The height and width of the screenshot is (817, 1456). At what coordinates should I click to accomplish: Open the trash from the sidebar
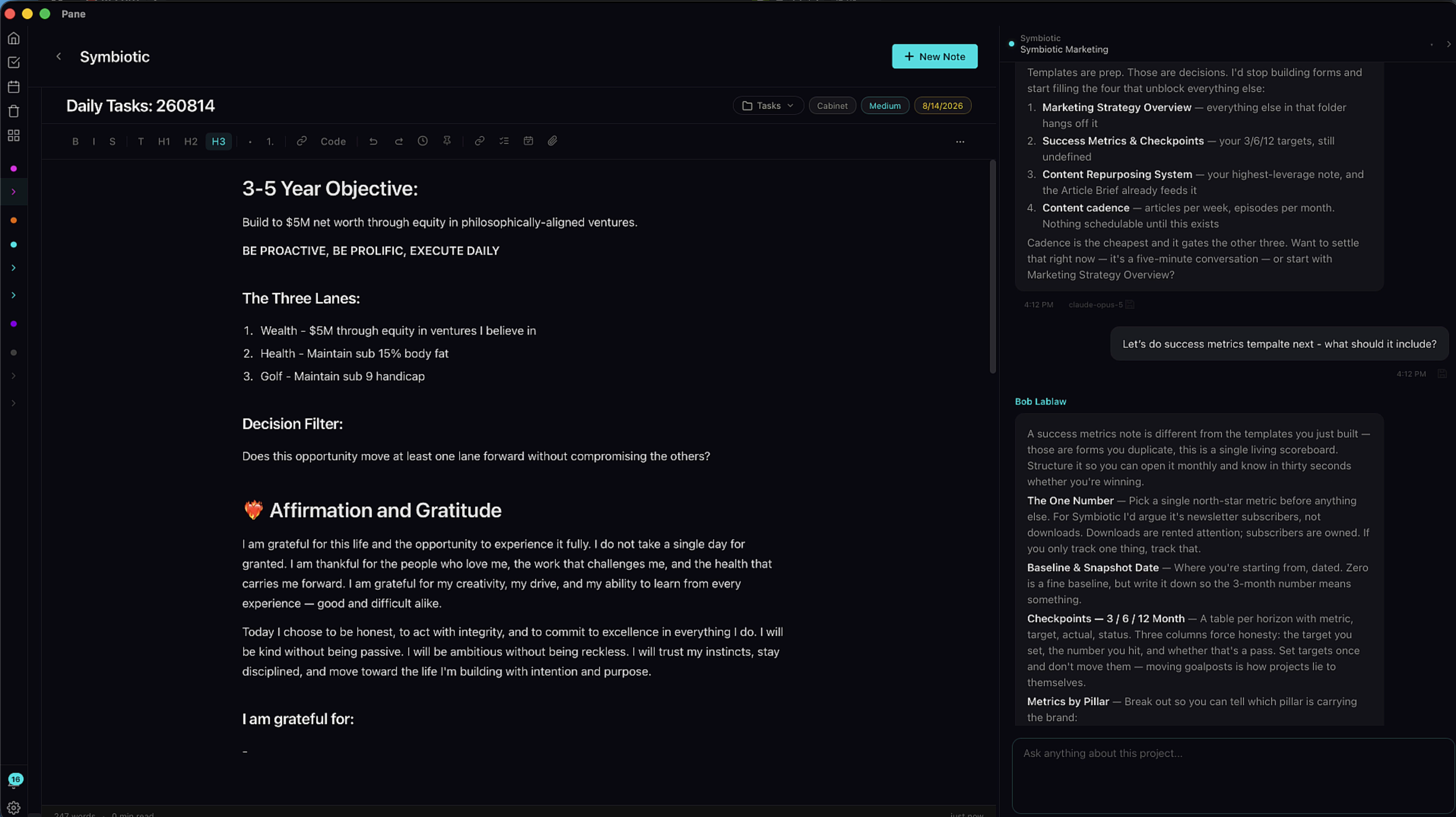(x=14, y=111)
